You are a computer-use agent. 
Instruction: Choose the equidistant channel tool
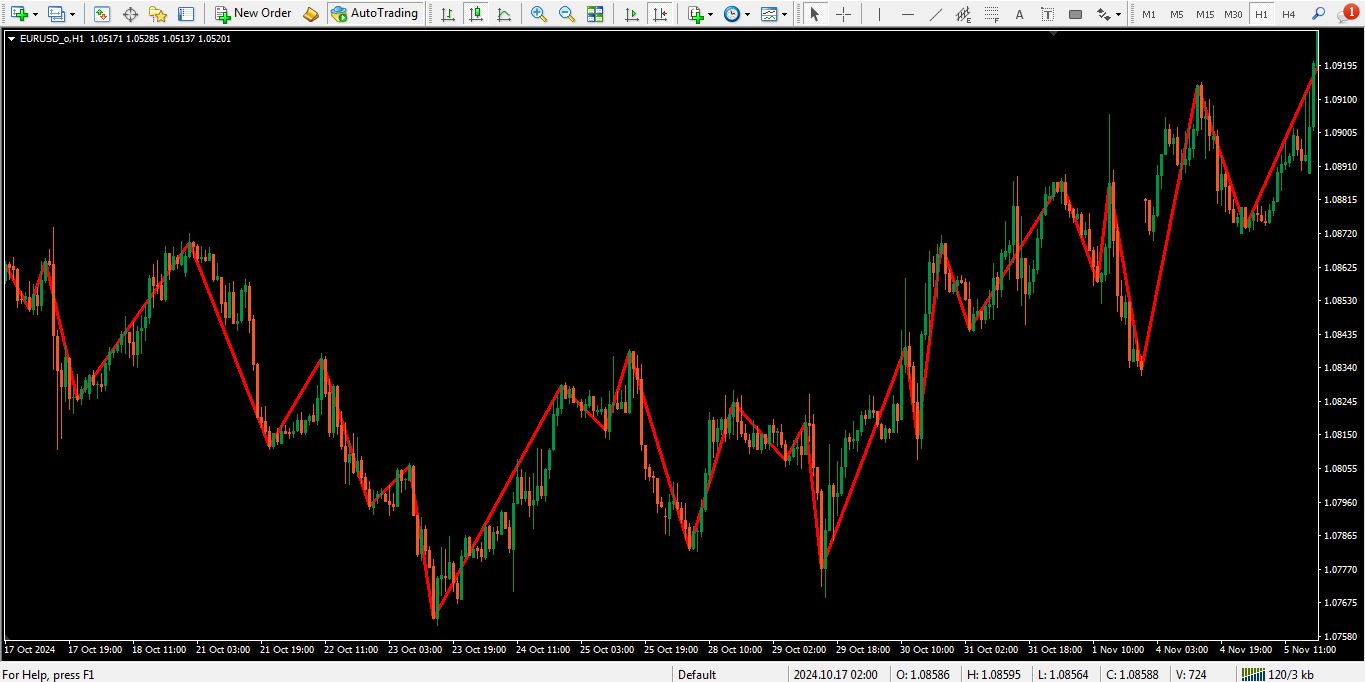coord(963,14)
